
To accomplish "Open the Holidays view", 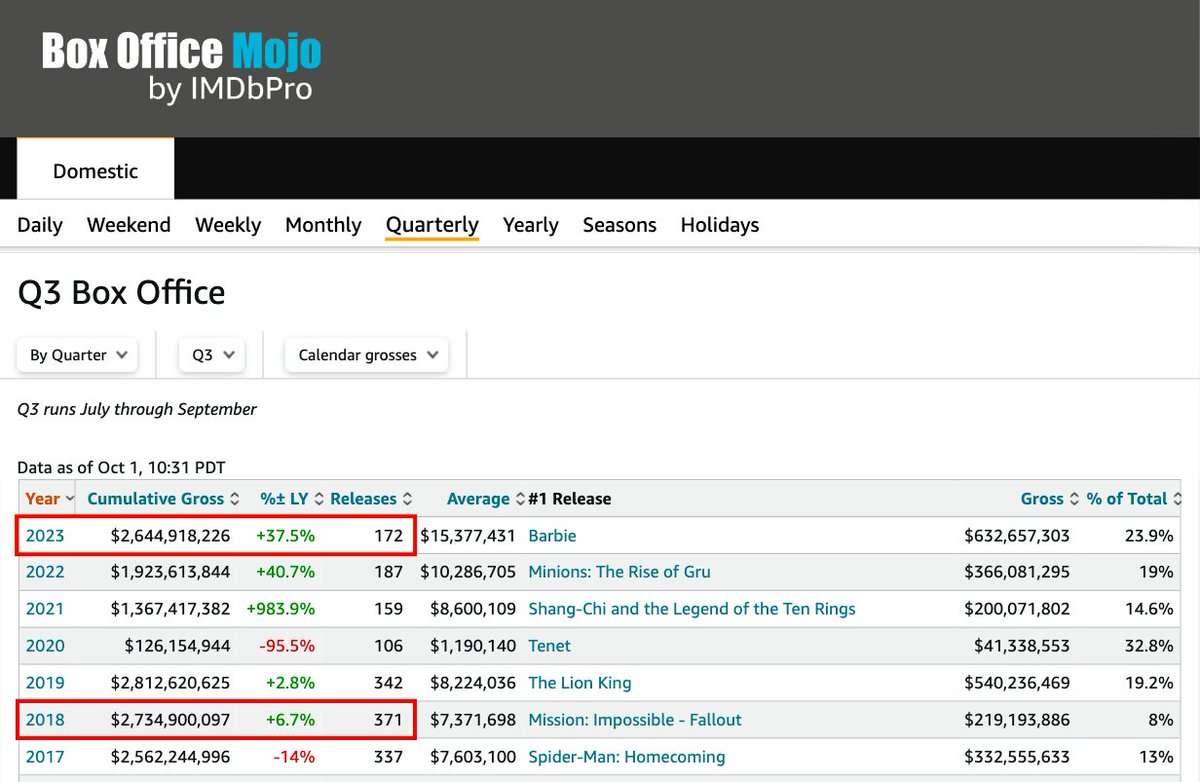I will pyautogui.click(x=720, y=225).
